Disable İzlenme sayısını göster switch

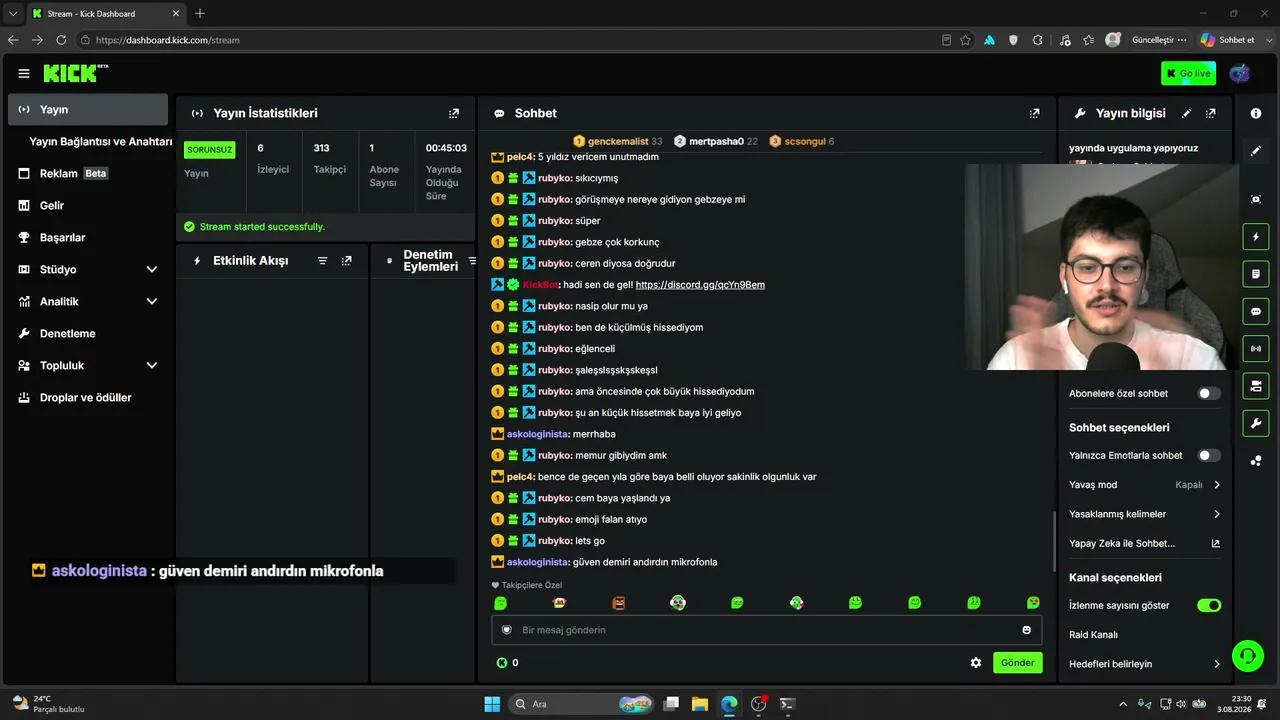click(1209, 605)
